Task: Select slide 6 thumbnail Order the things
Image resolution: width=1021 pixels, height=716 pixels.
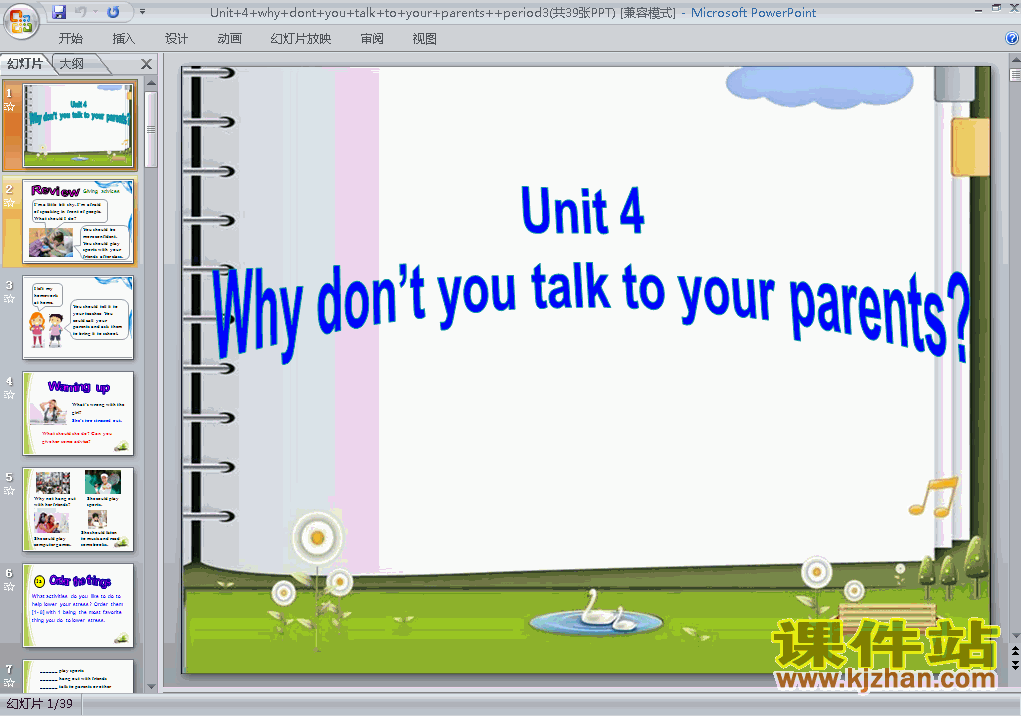Action: click(x=78, y=605)
